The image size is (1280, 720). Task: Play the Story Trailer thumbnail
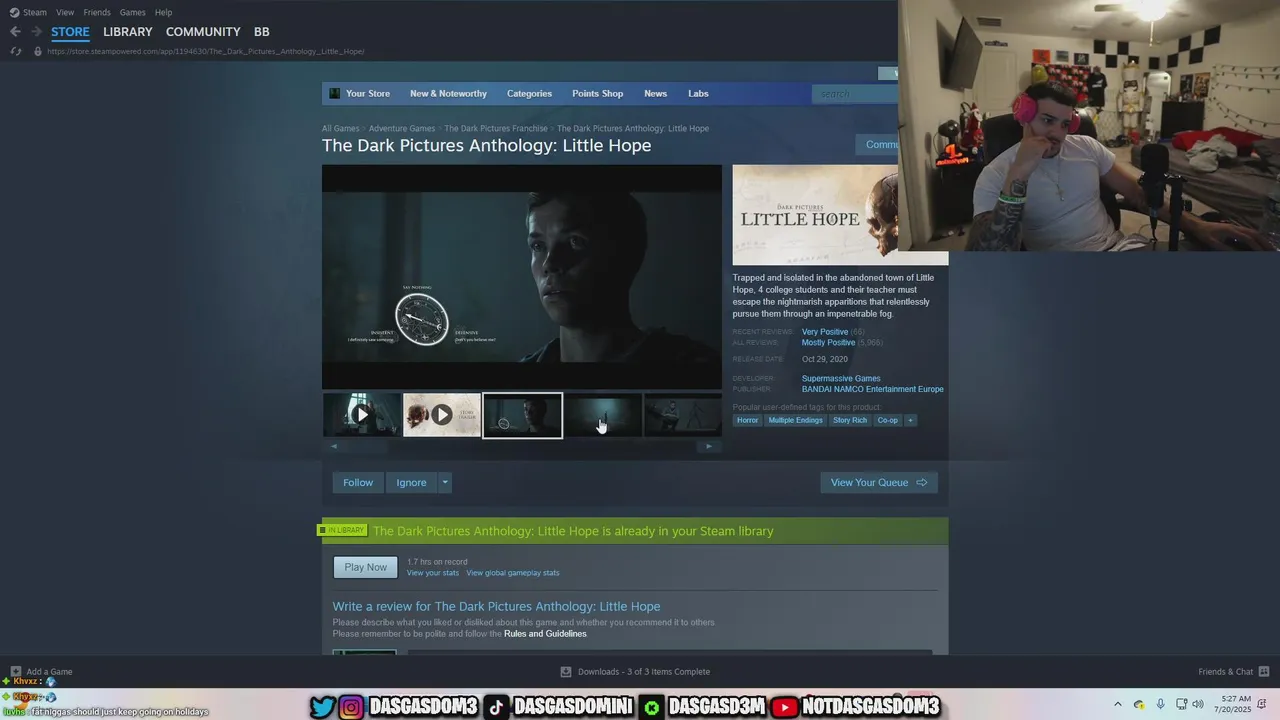[442, 415]
